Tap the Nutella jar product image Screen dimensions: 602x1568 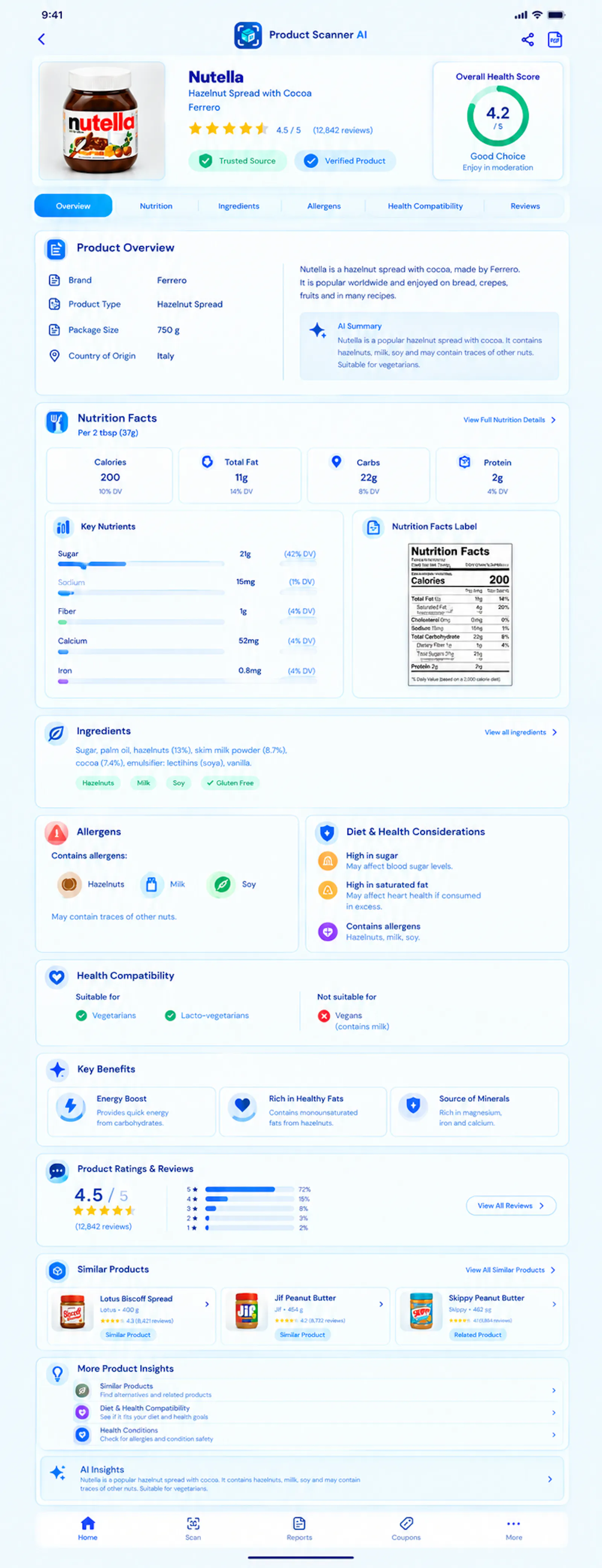click(102, 120)
